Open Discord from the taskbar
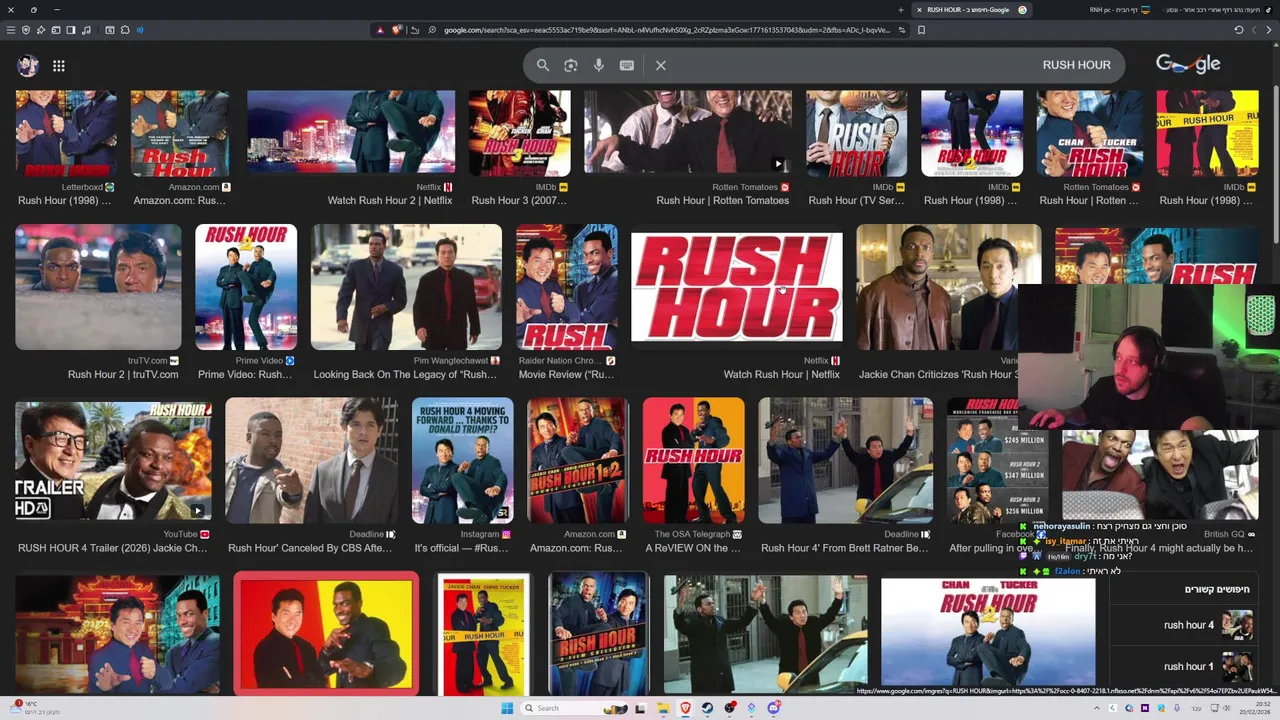Image resolution: width=1280 pixels, height=720 pixels. coord(774,708)
